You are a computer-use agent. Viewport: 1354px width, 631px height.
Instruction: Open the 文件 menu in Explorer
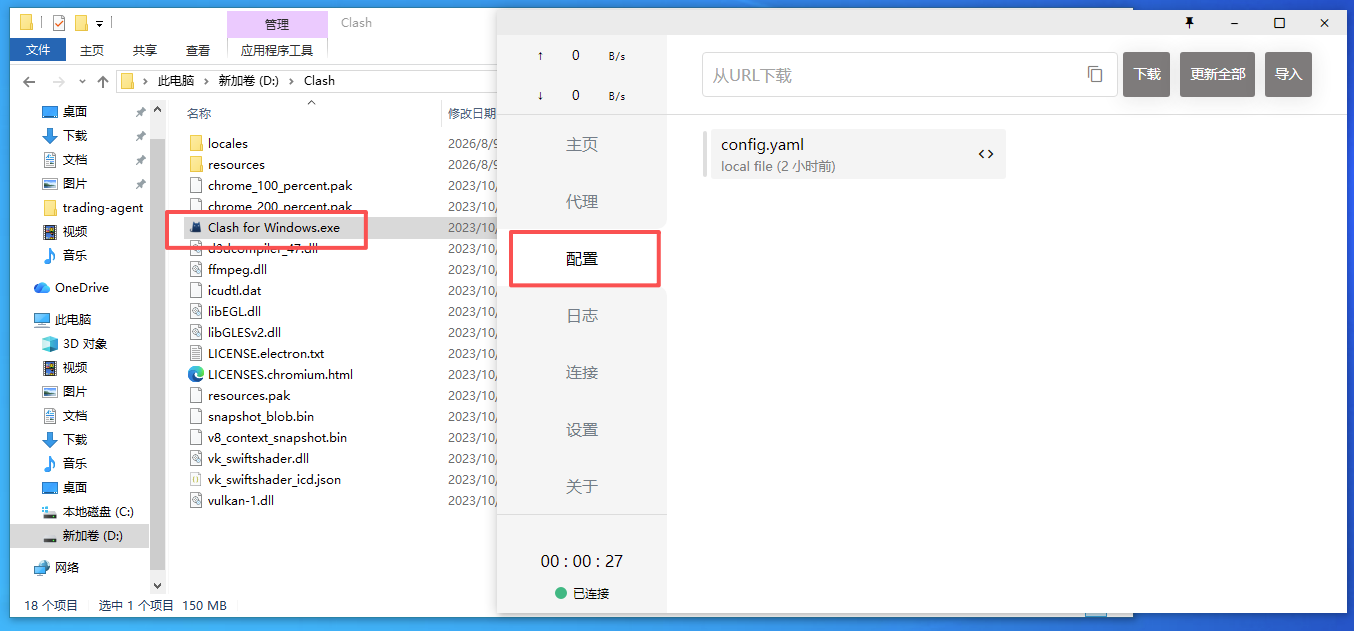(x=38, y=50)
